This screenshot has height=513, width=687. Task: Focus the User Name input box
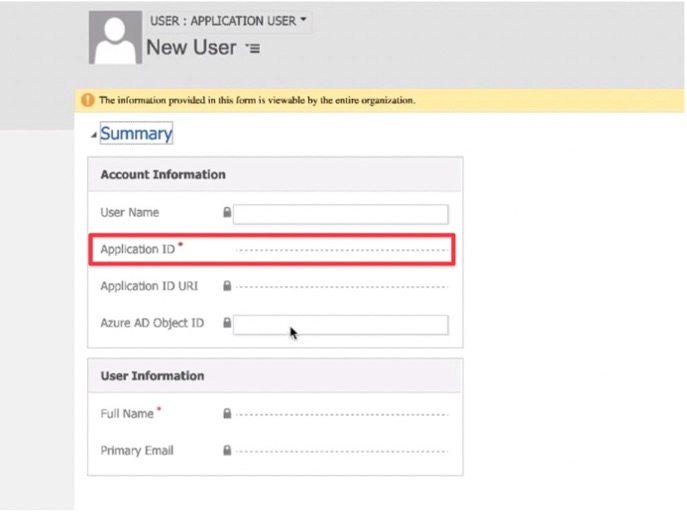(340, 214)
